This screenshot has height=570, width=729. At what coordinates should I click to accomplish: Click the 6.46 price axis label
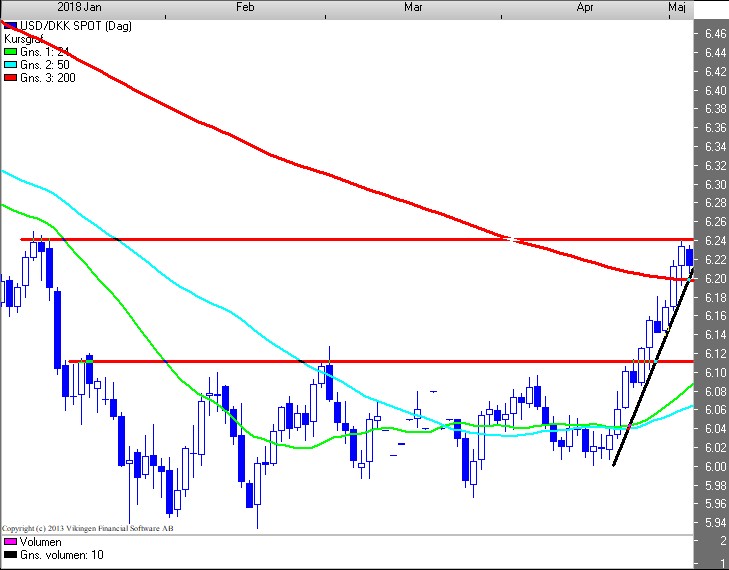pyautogui.click(x=714, y=34)
